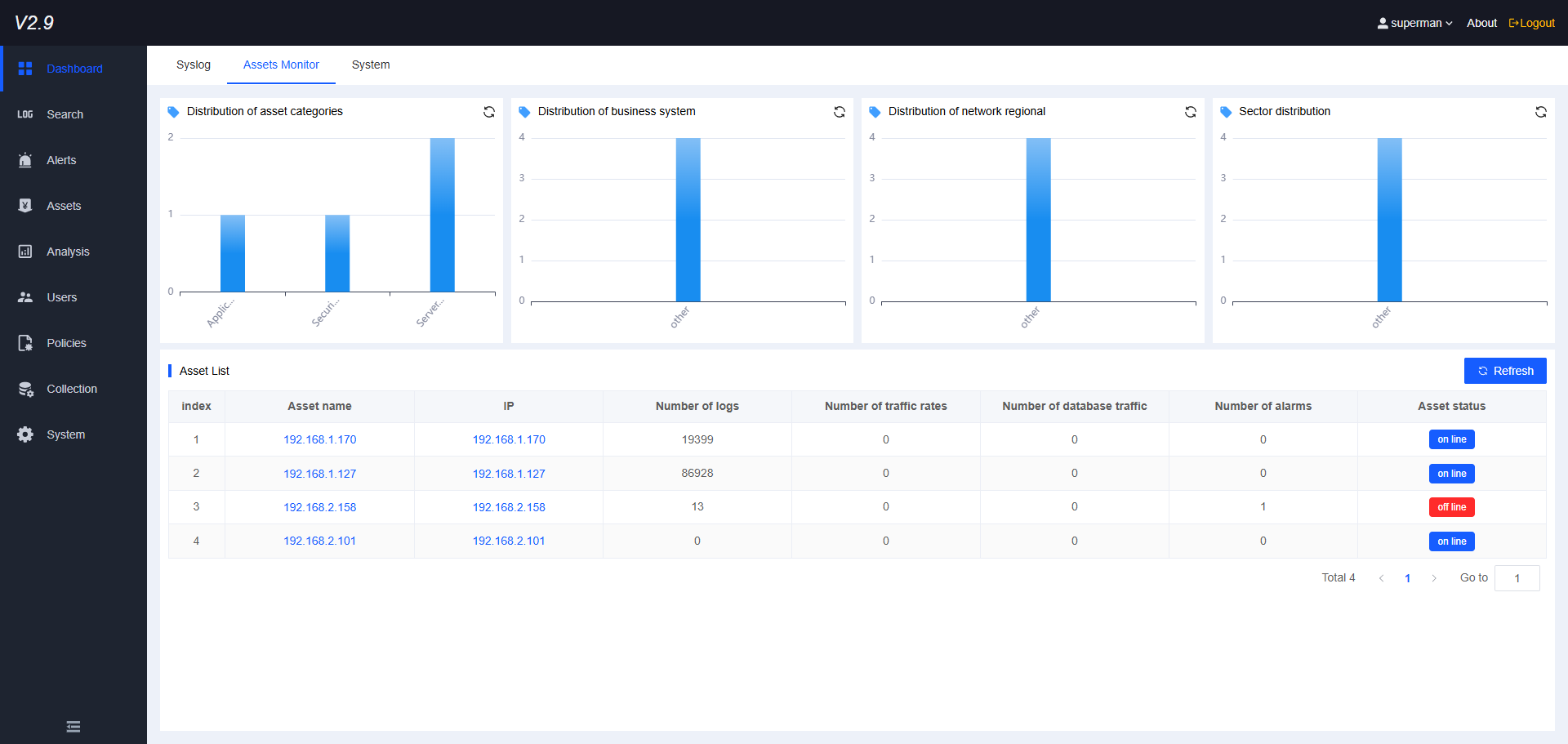The height and width of the screenshot is (744, 1568).
Task: Click page number 1 in pagination
Action: coord(1408,578)
